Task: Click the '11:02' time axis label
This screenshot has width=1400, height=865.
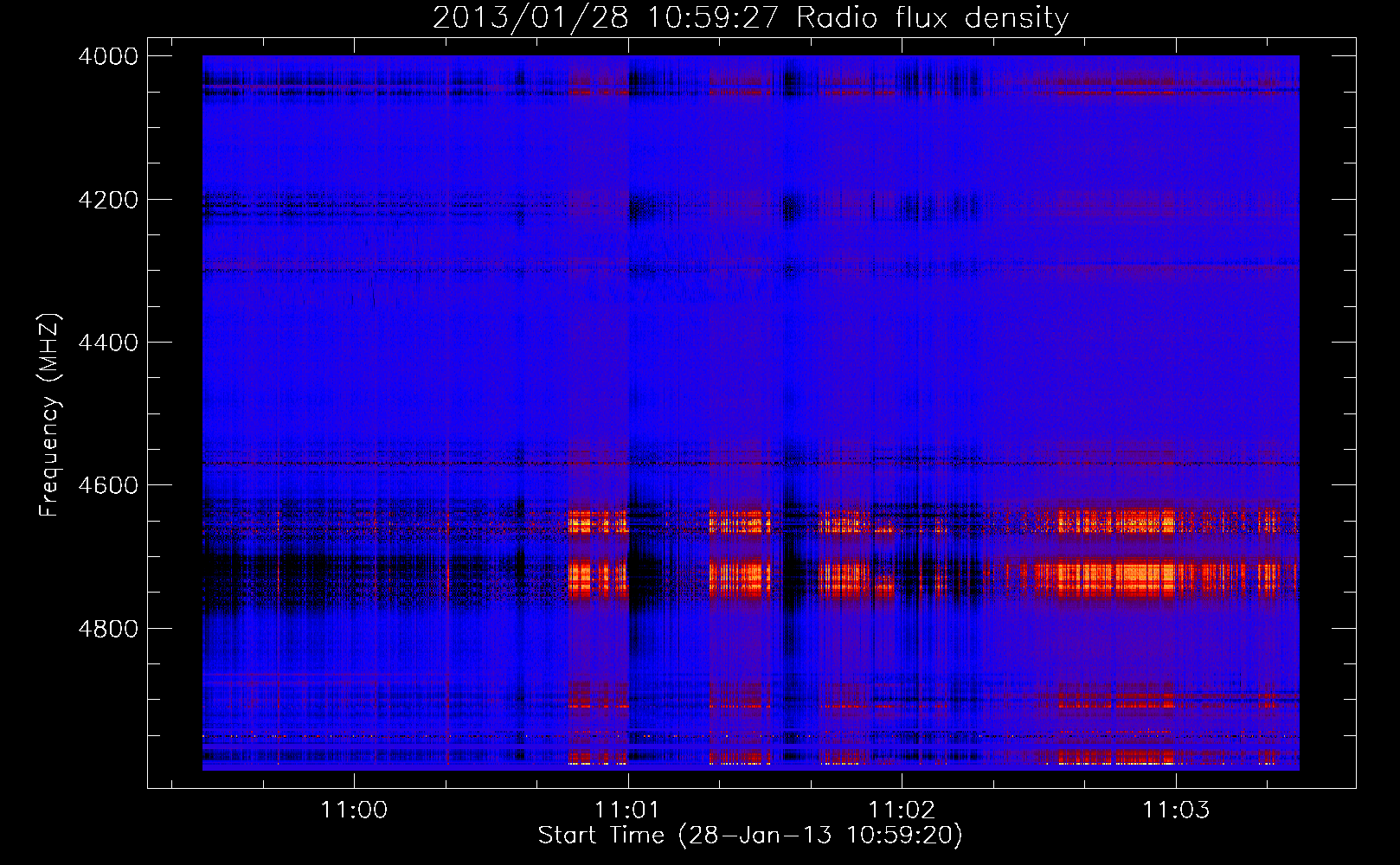Action: [902, 811]
